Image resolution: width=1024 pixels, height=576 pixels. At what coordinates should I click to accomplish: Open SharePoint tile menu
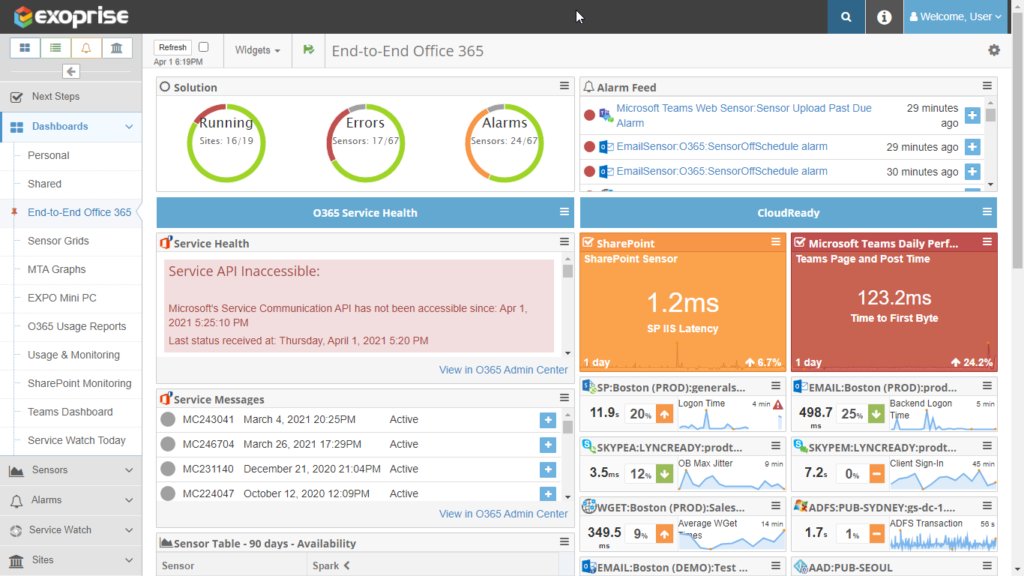click(x=776, y=242)
